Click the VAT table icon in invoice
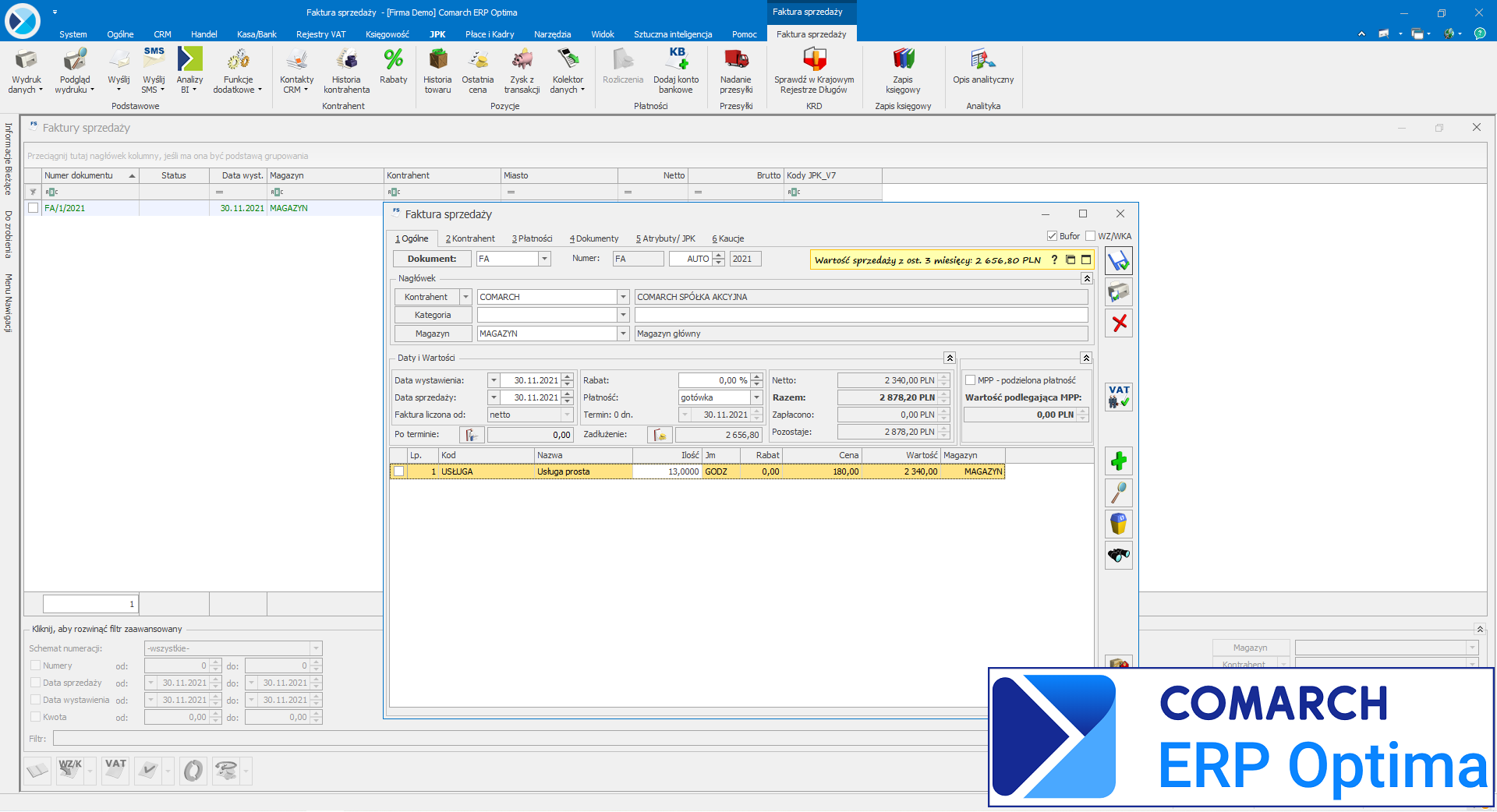 click(x=1119, y=397)
